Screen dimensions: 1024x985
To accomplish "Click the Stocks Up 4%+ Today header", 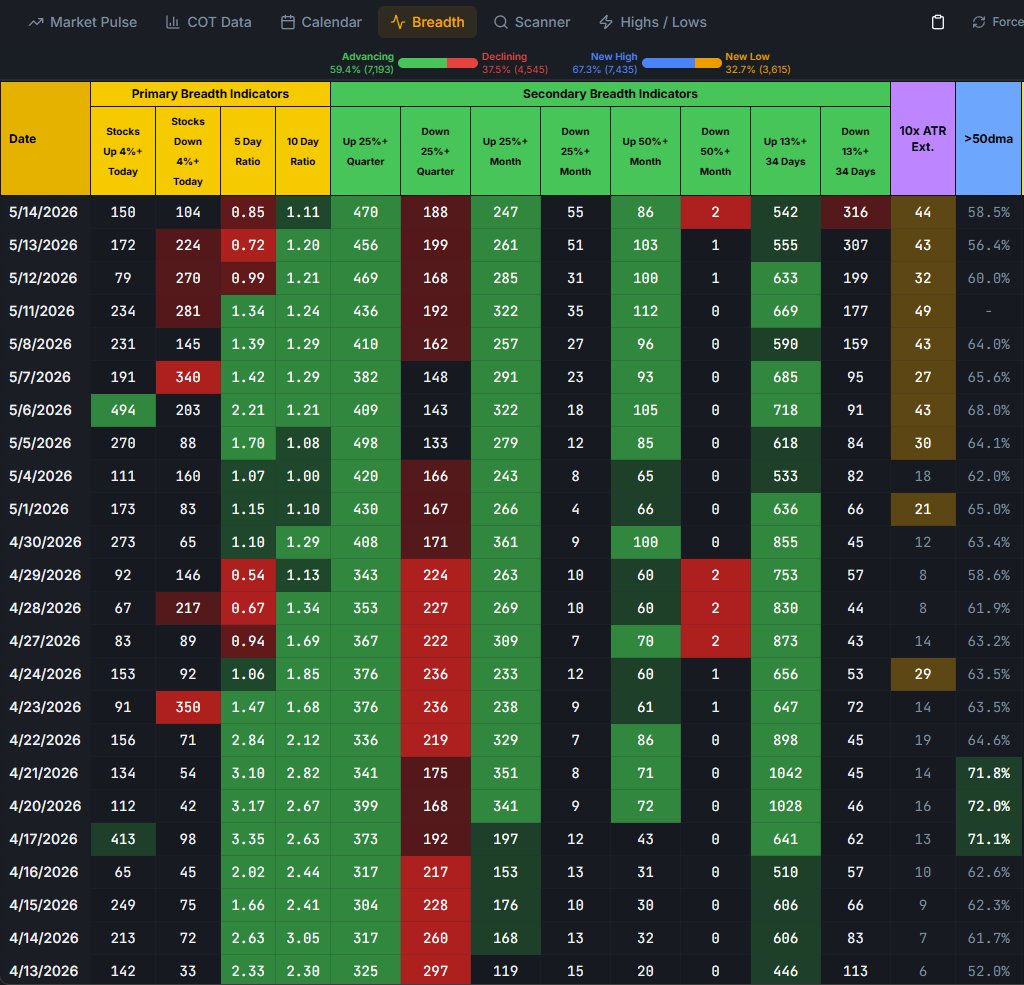I will click(x=123, y=151).
